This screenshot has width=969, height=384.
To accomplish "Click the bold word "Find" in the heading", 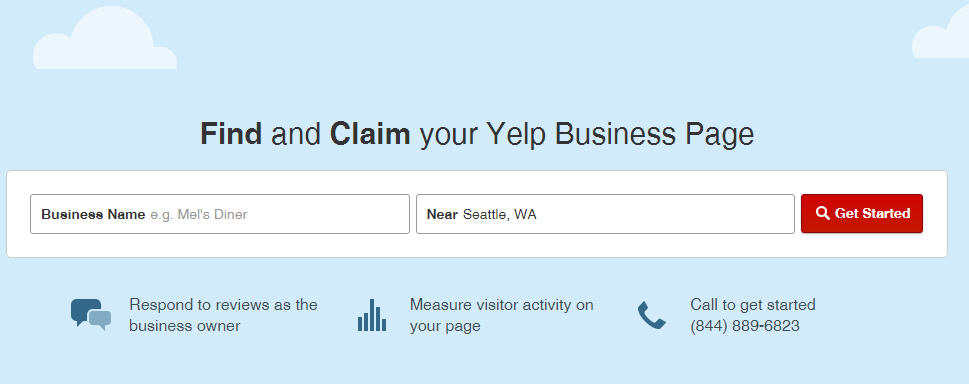I will pyautogui.click(x=231, y=134).
